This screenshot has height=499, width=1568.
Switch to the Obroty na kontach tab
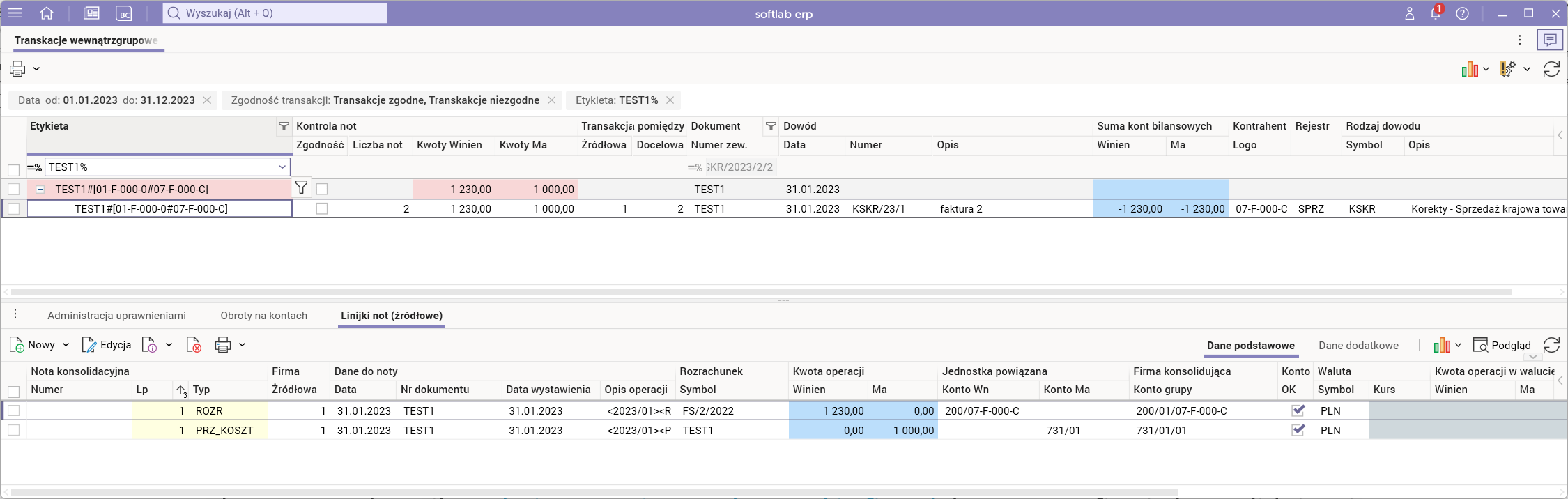[x=263, y=316]
